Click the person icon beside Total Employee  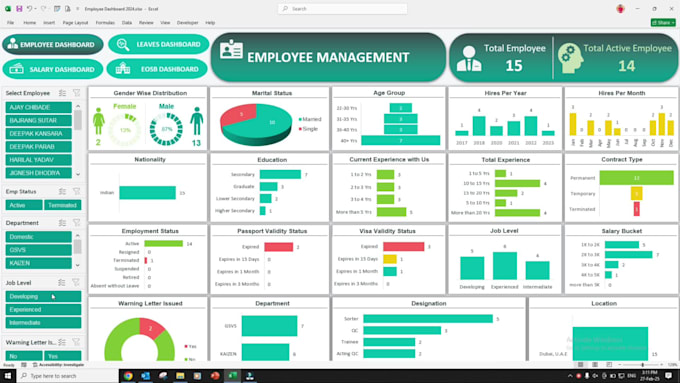point(469,58)
